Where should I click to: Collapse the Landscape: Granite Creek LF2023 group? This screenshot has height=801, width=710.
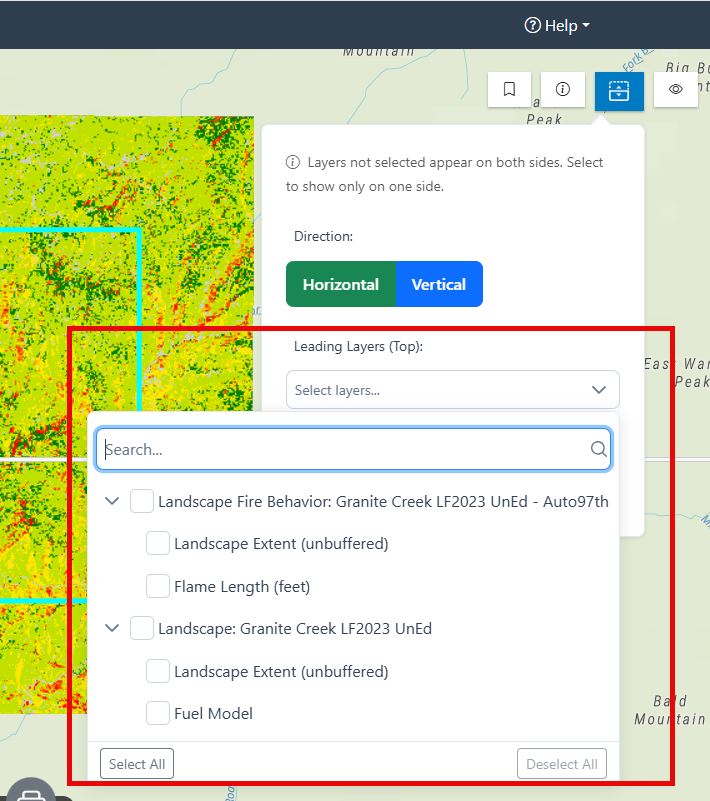tap(112, 628)
